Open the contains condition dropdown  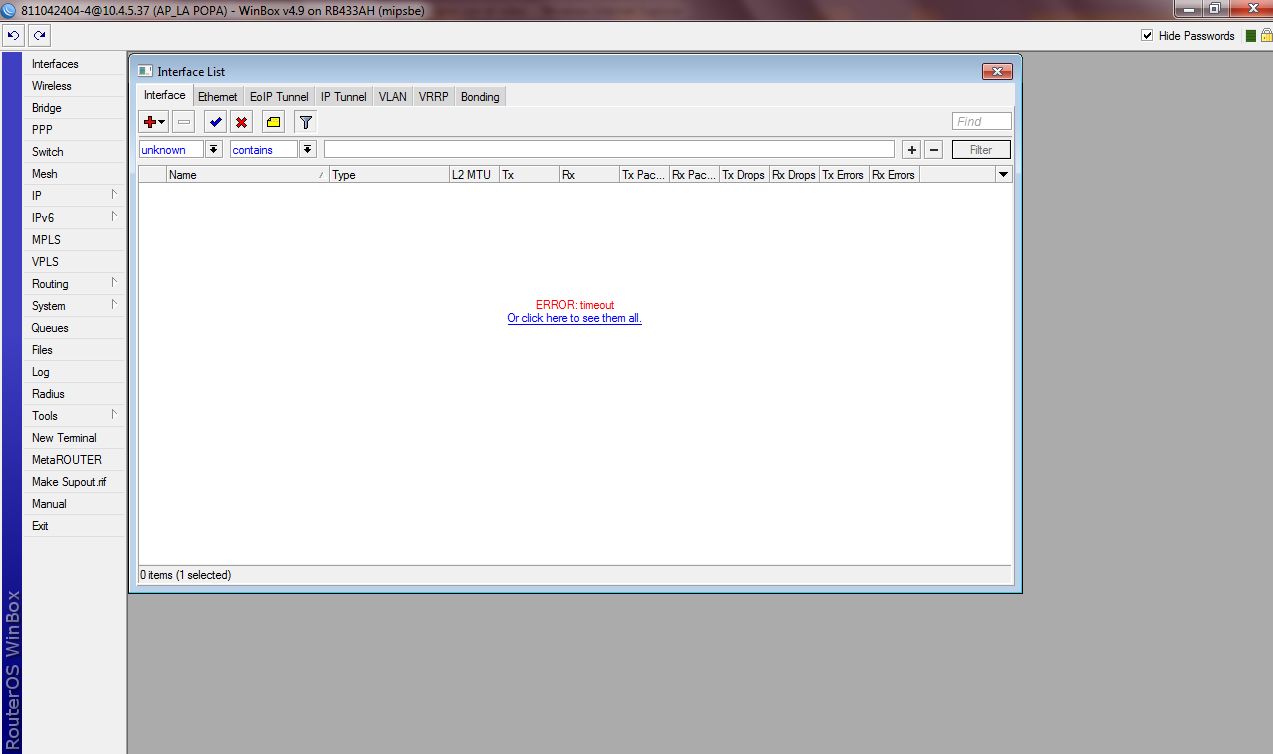(x=307, y=148)
